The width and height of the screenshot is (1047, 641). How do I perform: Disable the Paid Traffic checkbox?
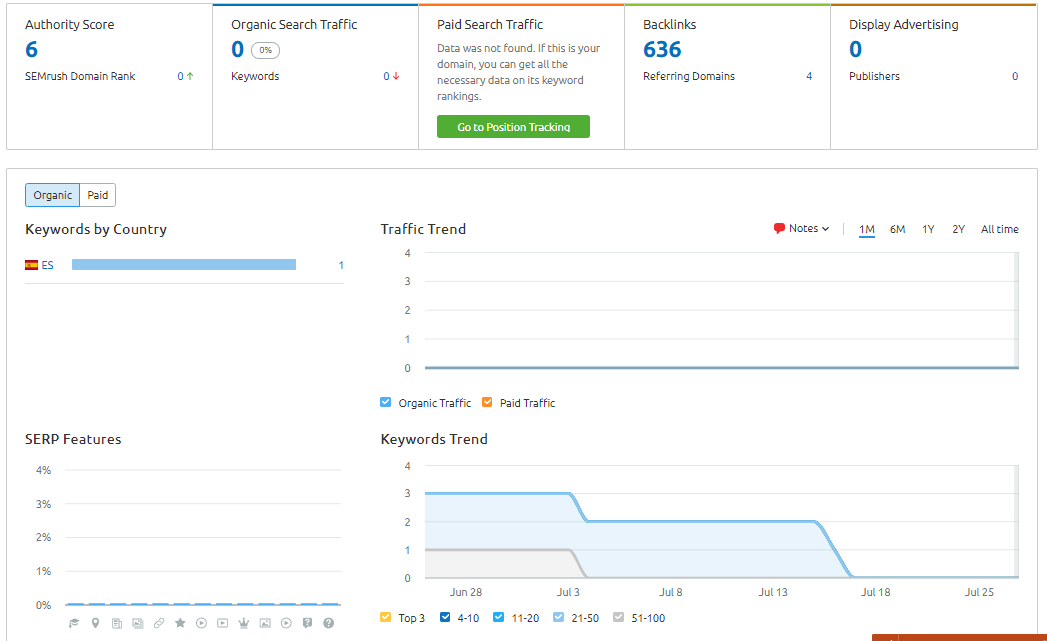click(488, 402)
